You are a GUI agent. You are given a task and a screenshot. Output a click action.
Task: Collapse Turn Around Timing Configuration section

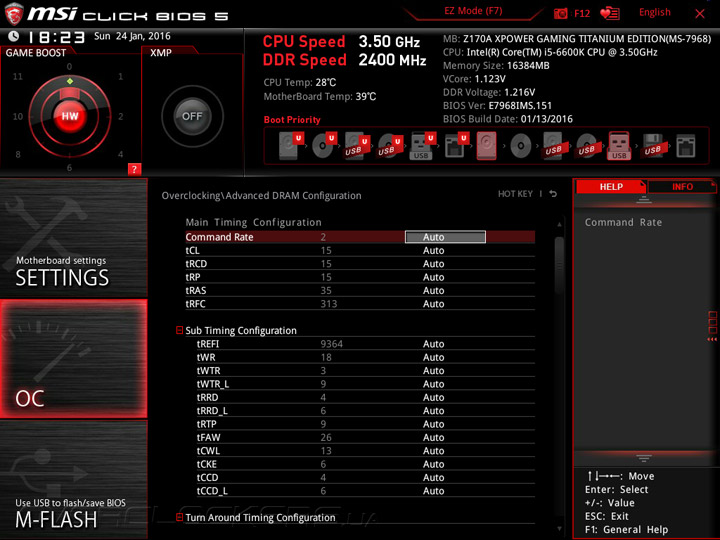180,517
